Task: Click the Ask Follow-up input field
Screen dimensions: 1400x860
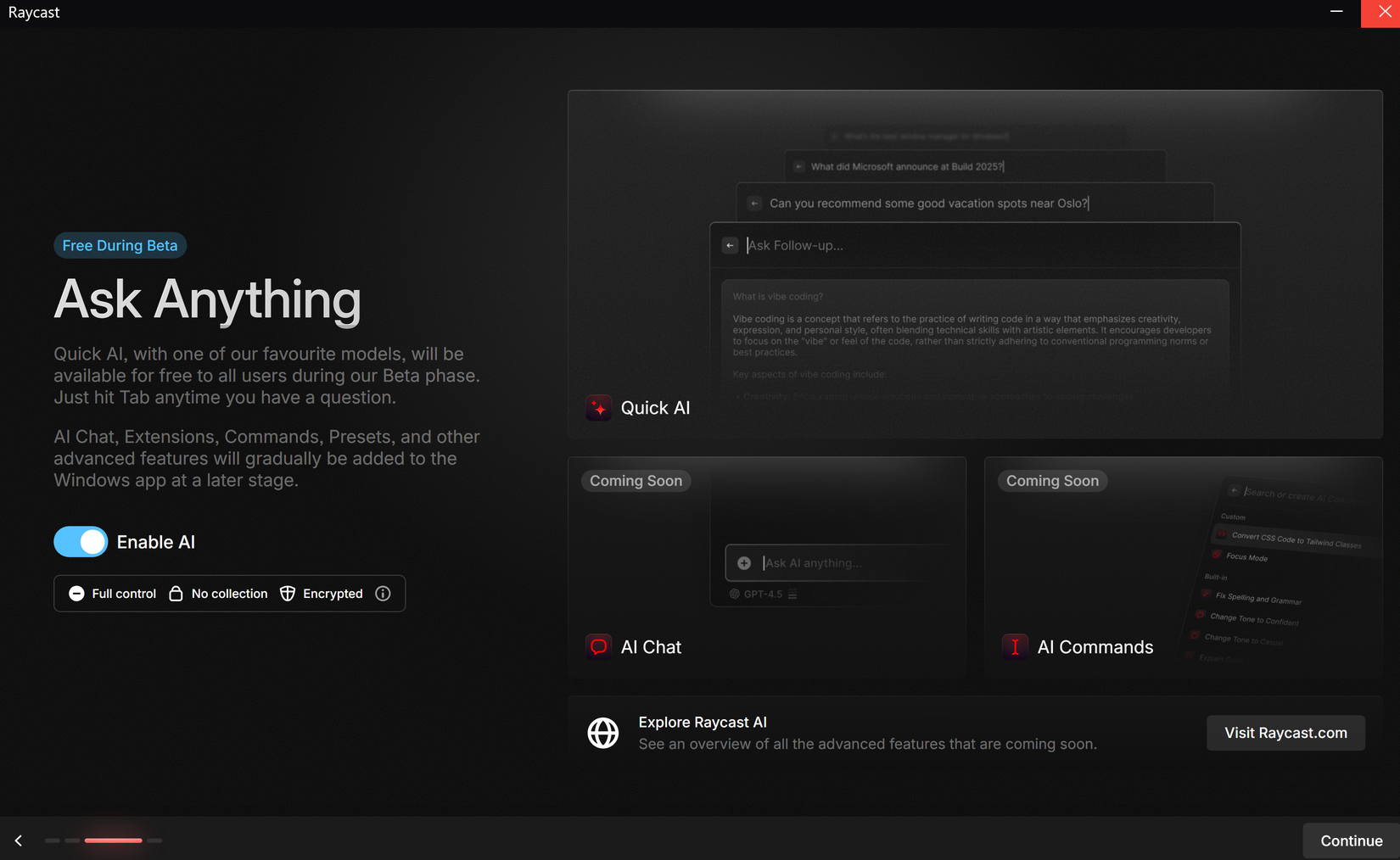Action: 975,245
